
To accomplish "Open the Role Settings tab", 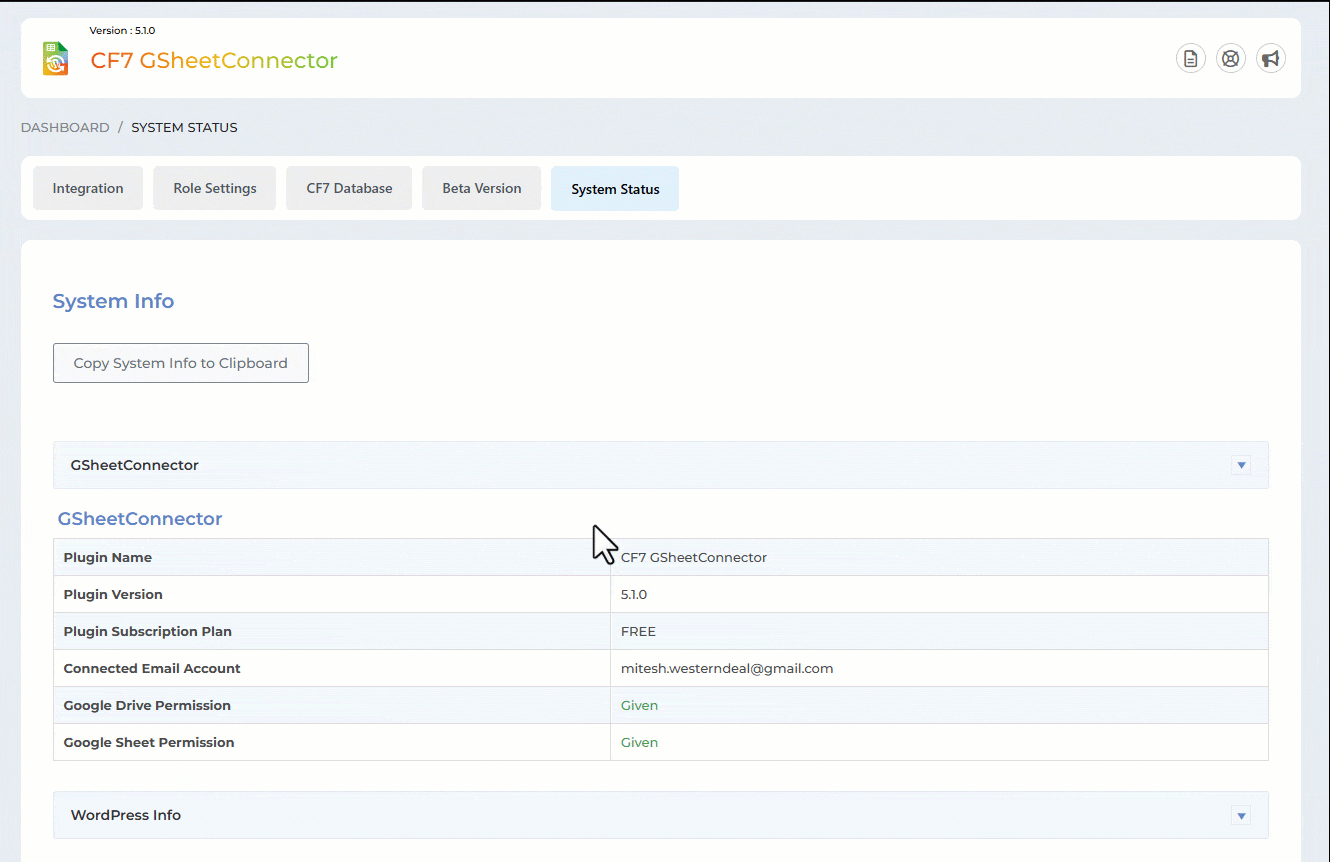I will click(215, 188).
